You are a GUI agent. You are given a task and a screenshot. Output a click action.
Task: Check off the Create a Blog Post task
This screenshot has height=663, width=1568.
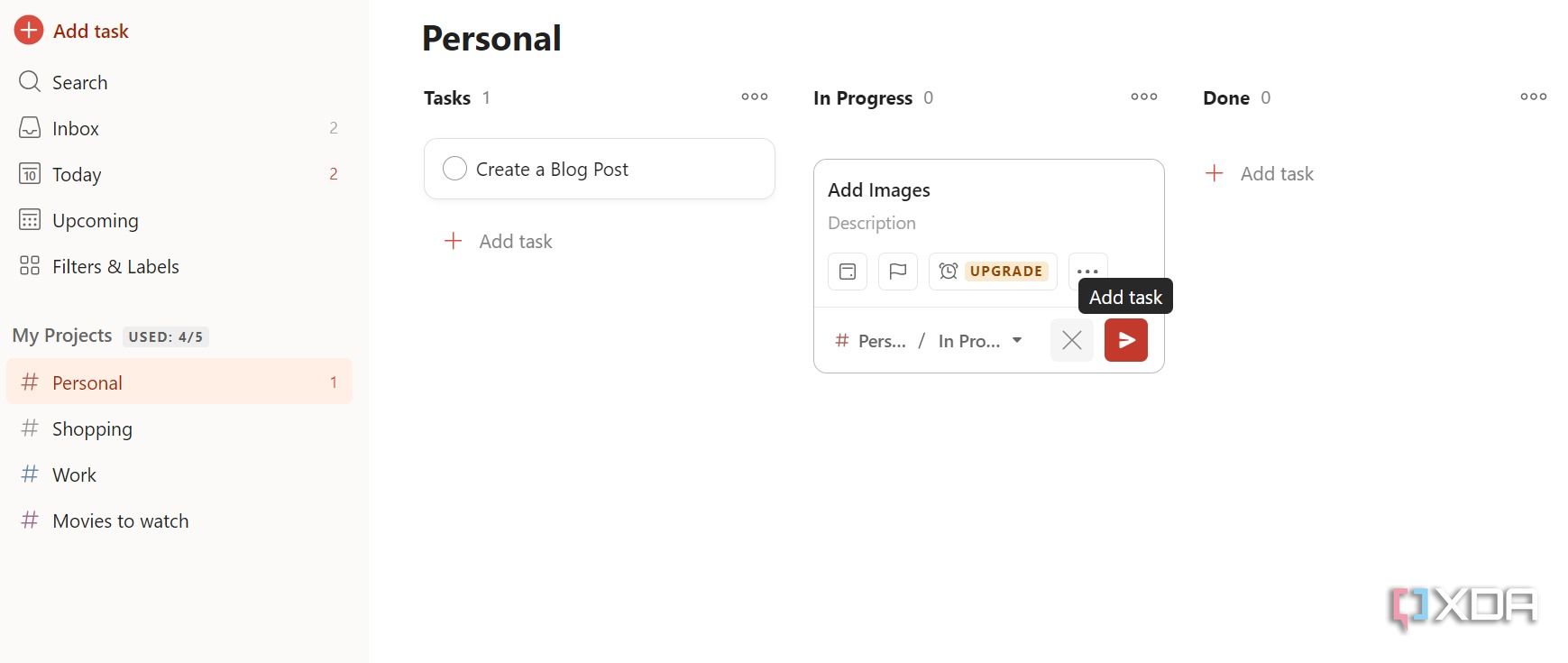(x=454, y=168)
